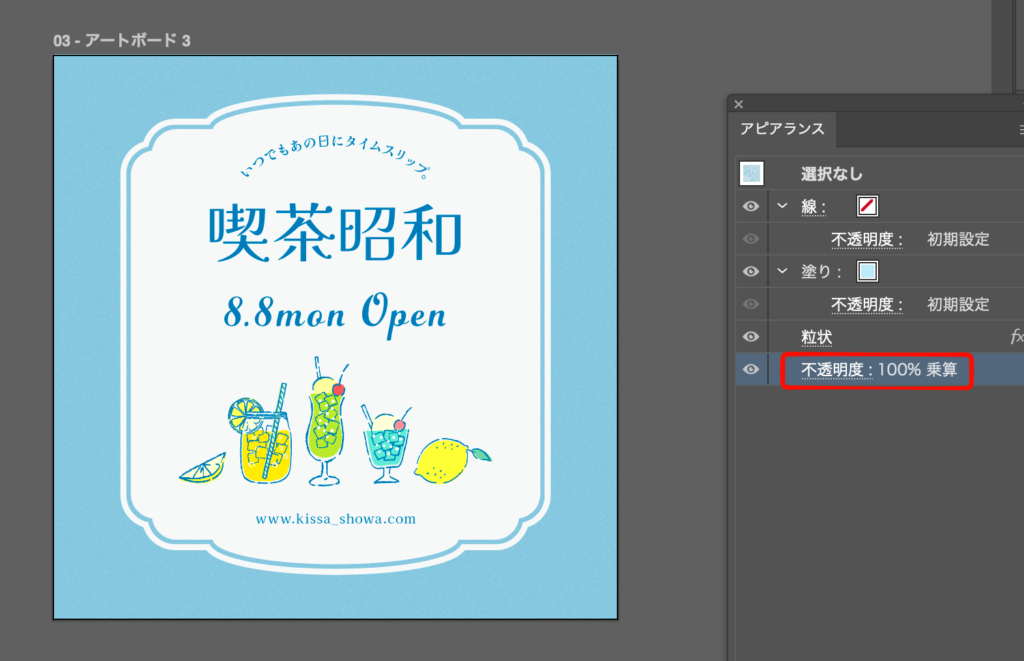The width and height of the screenshot is (1024, 661).
Task: Click the 不透明度 link under the 線 row
Action: (867, 239)
